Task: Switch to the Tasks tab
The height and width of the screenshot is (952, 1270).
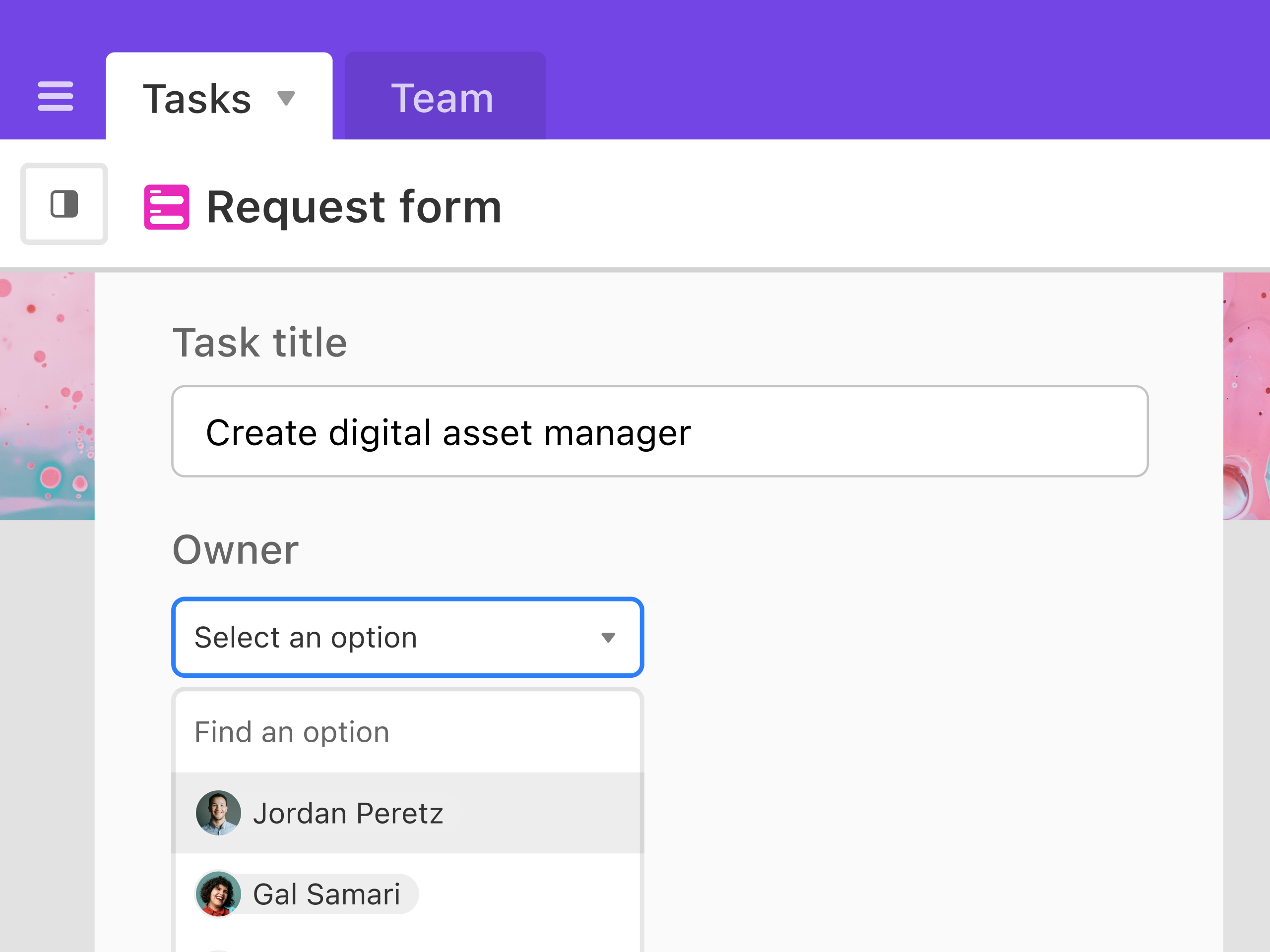Action: click(x=197, y=99)
